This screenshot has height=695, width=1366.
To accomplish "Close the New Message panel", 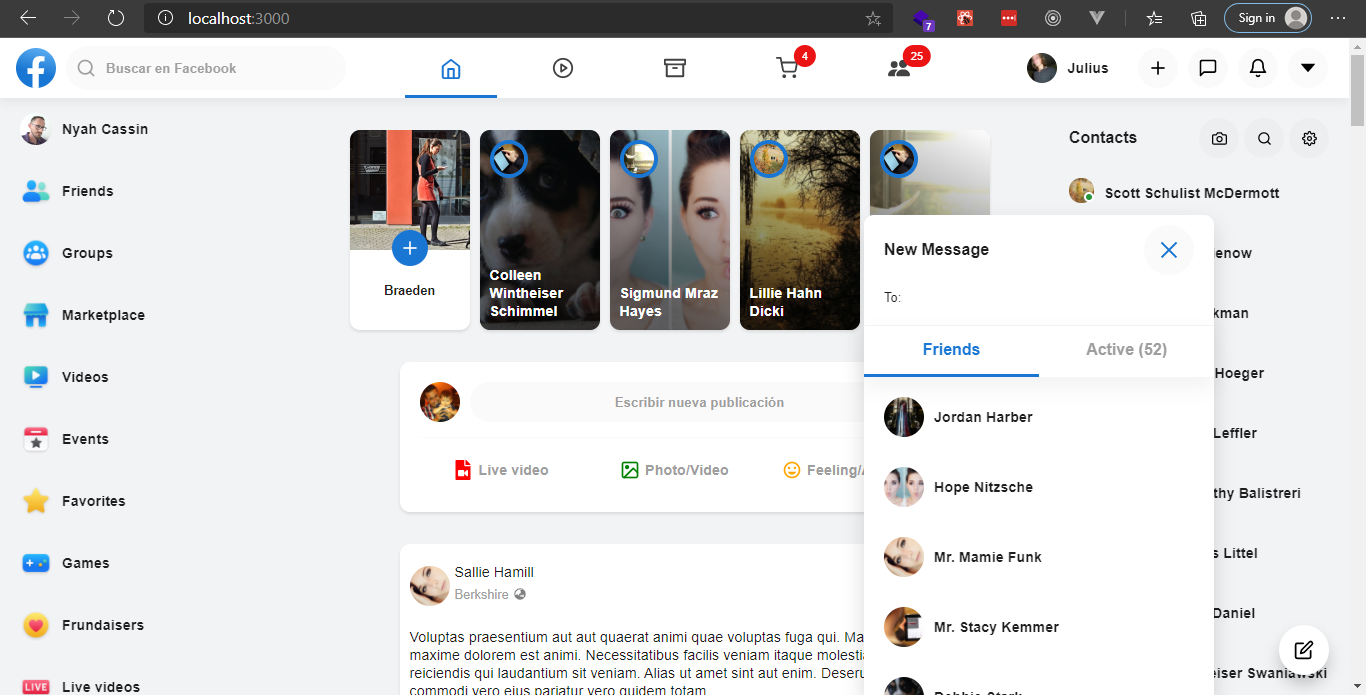I will pyautogui.click(x=1169, y=250).
